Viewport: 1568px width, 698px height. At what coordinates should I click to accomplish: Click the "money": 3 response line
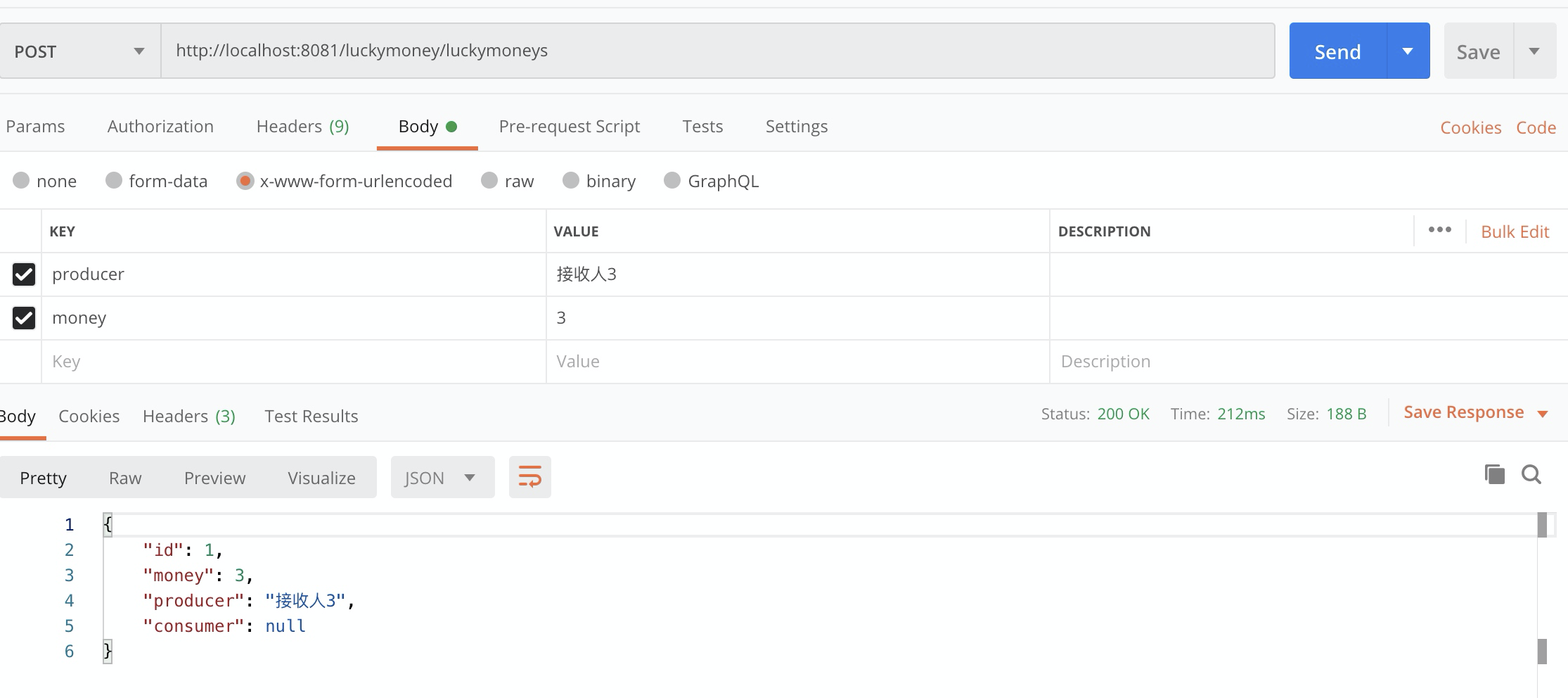click(198, 576)
